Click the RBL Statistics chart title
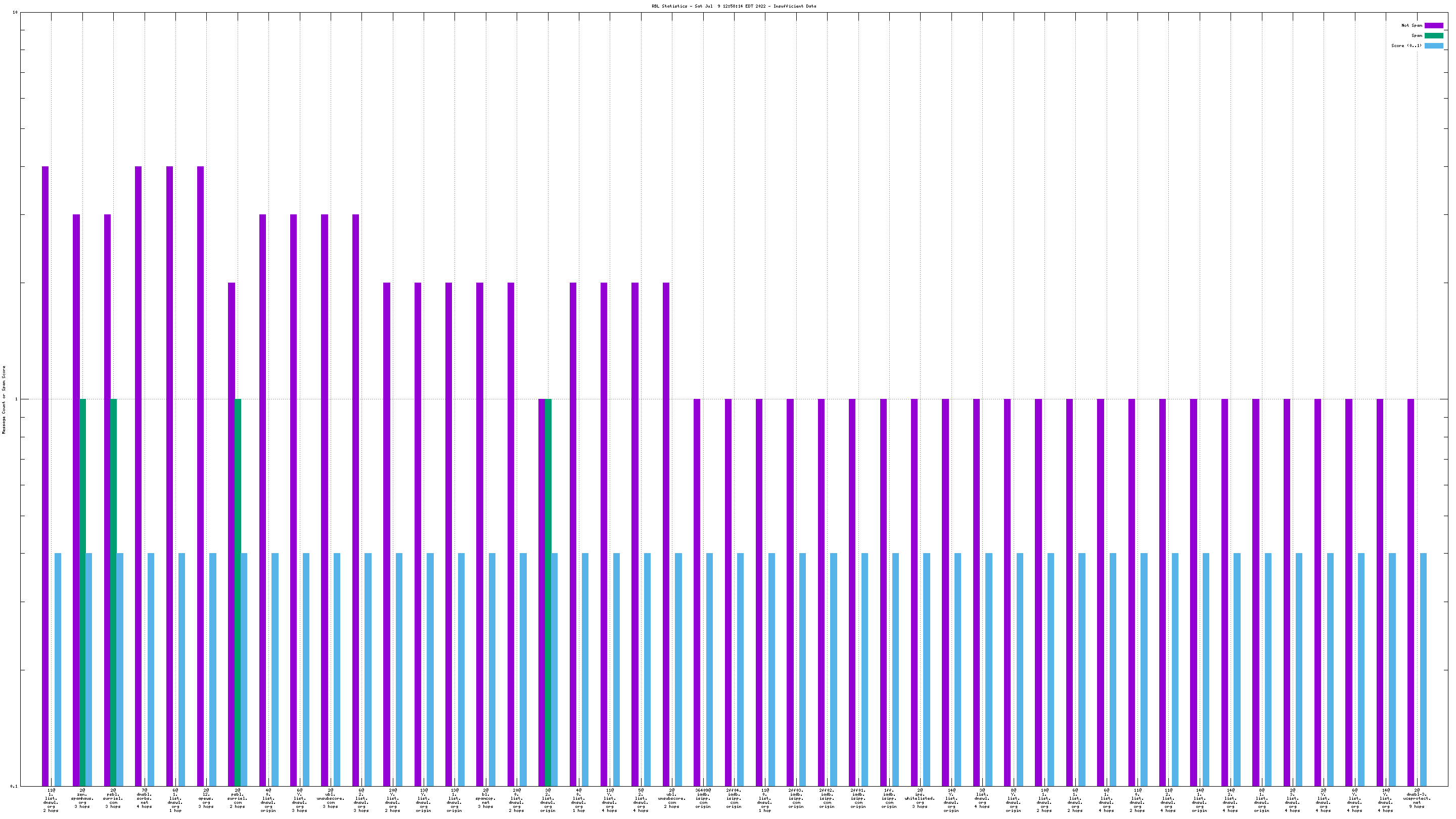 pyautogui.click(x=734, y=6)
